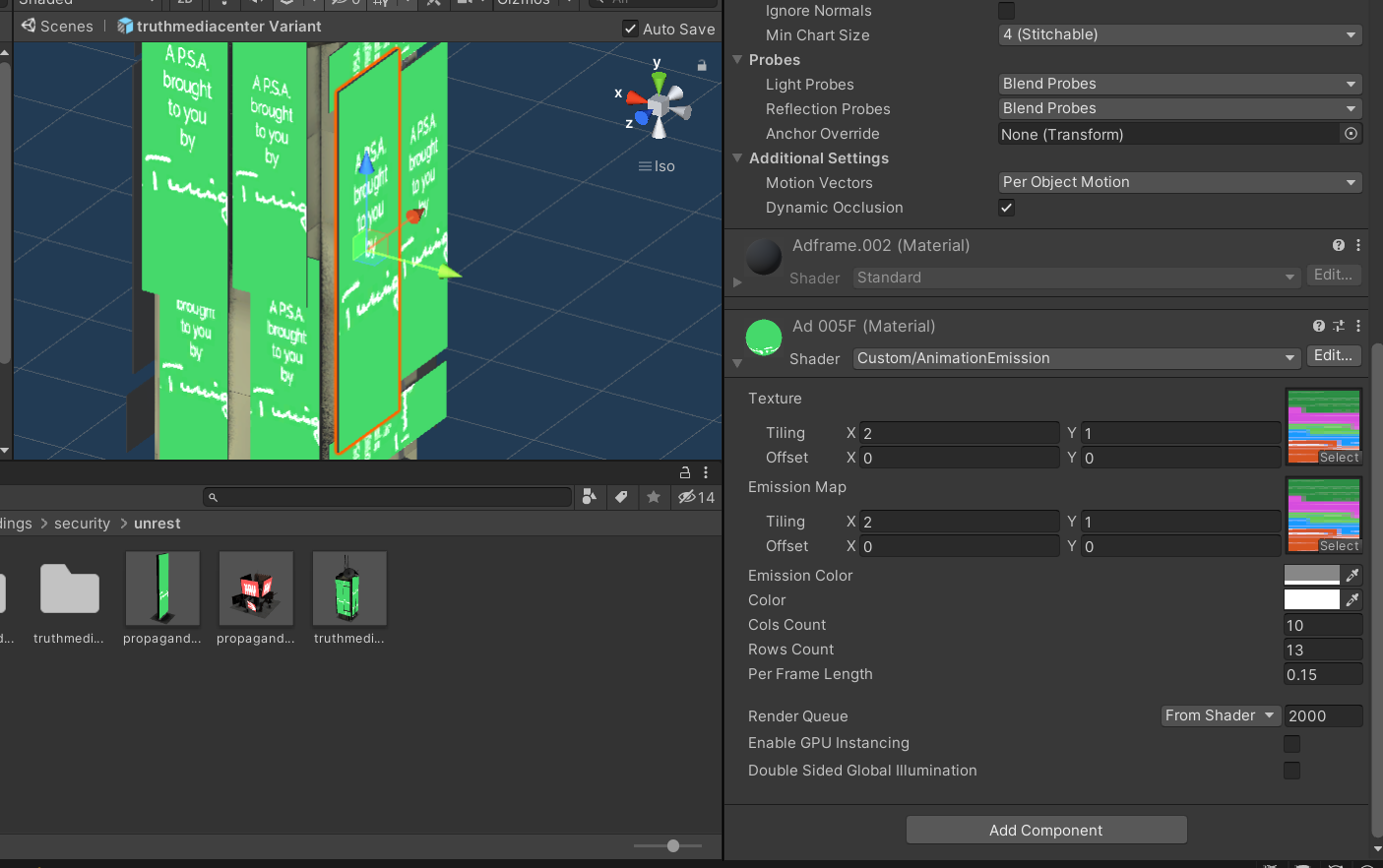Click the Anchor Override None (Transform) field
The width and height of the screenshot is (1383, 868).
[x=1180, y=134]
